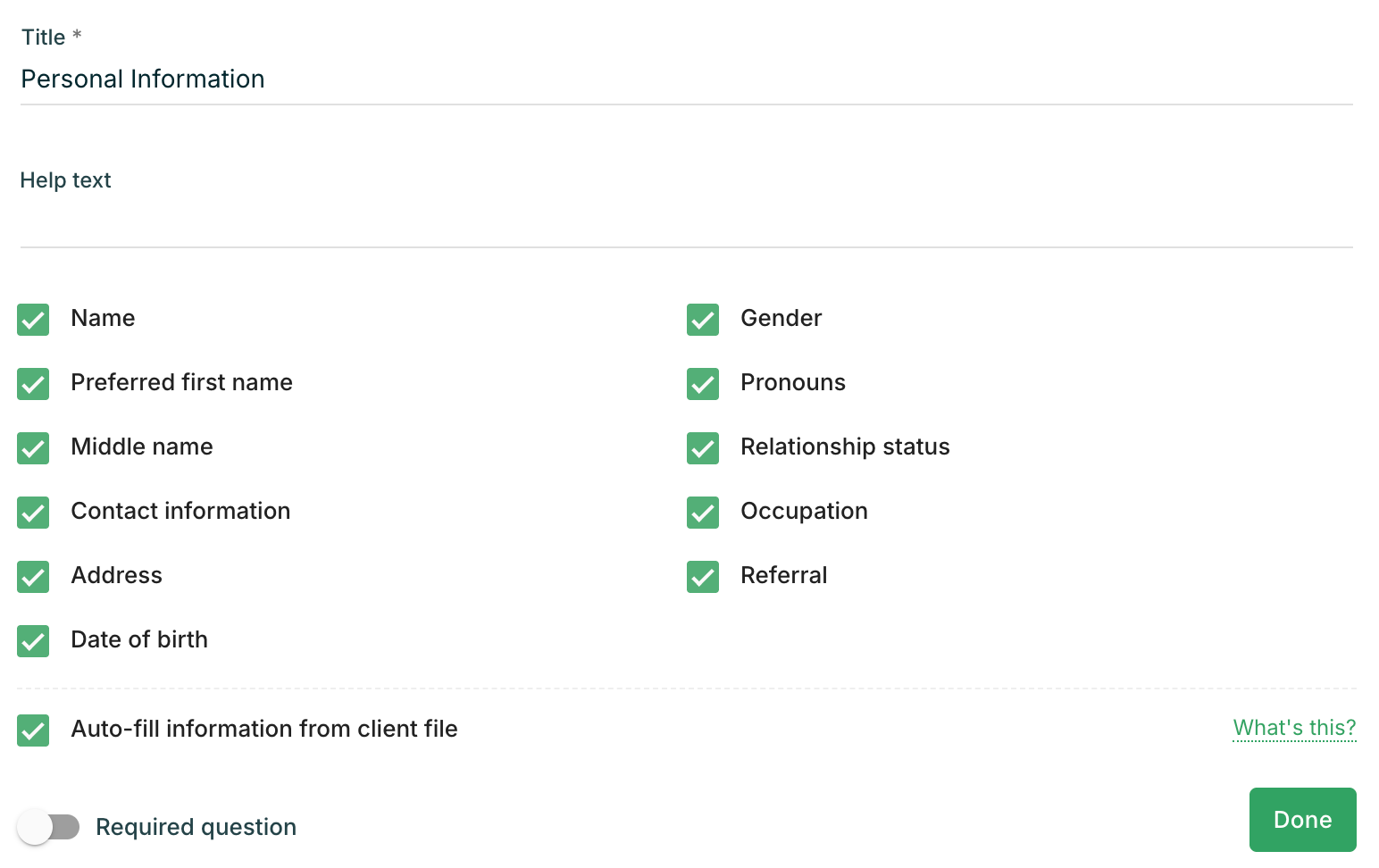Toggle the Relationship status checkbox
This screenshot has width=1379, height=868.
[703, 448]
